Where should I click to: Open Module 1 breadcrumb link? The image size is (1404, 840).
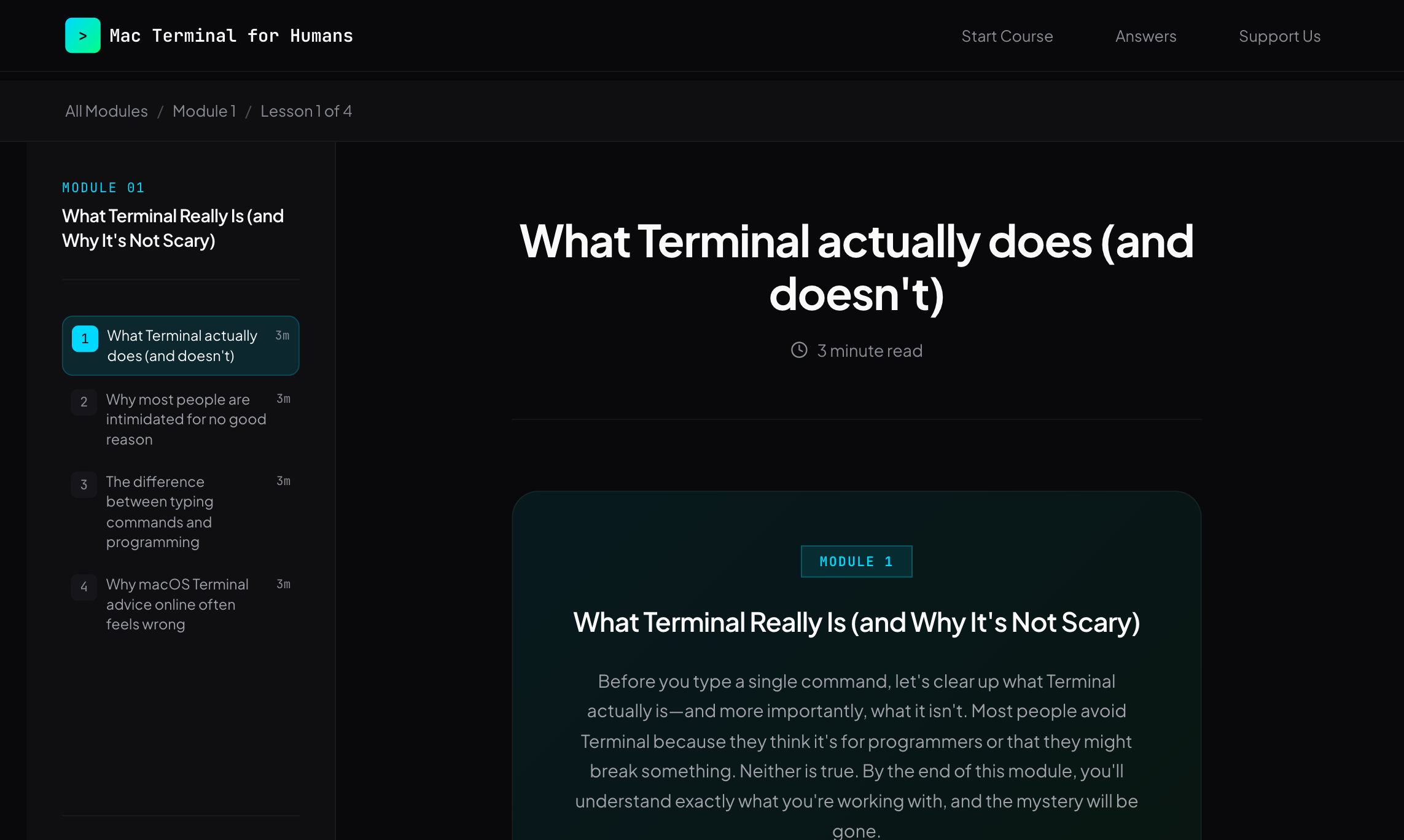click(x=205, y=111)
